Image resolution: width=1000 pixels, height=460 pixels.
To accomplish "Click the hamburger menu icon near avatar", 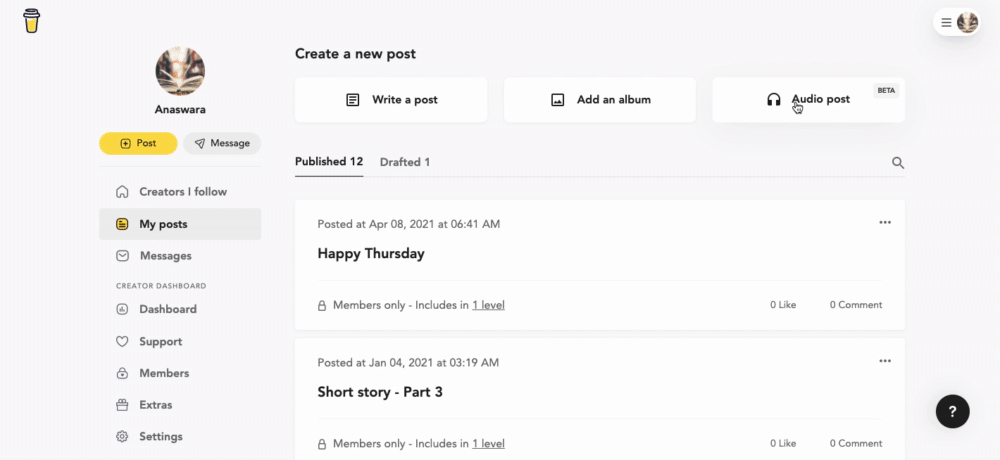I will 946,22.
